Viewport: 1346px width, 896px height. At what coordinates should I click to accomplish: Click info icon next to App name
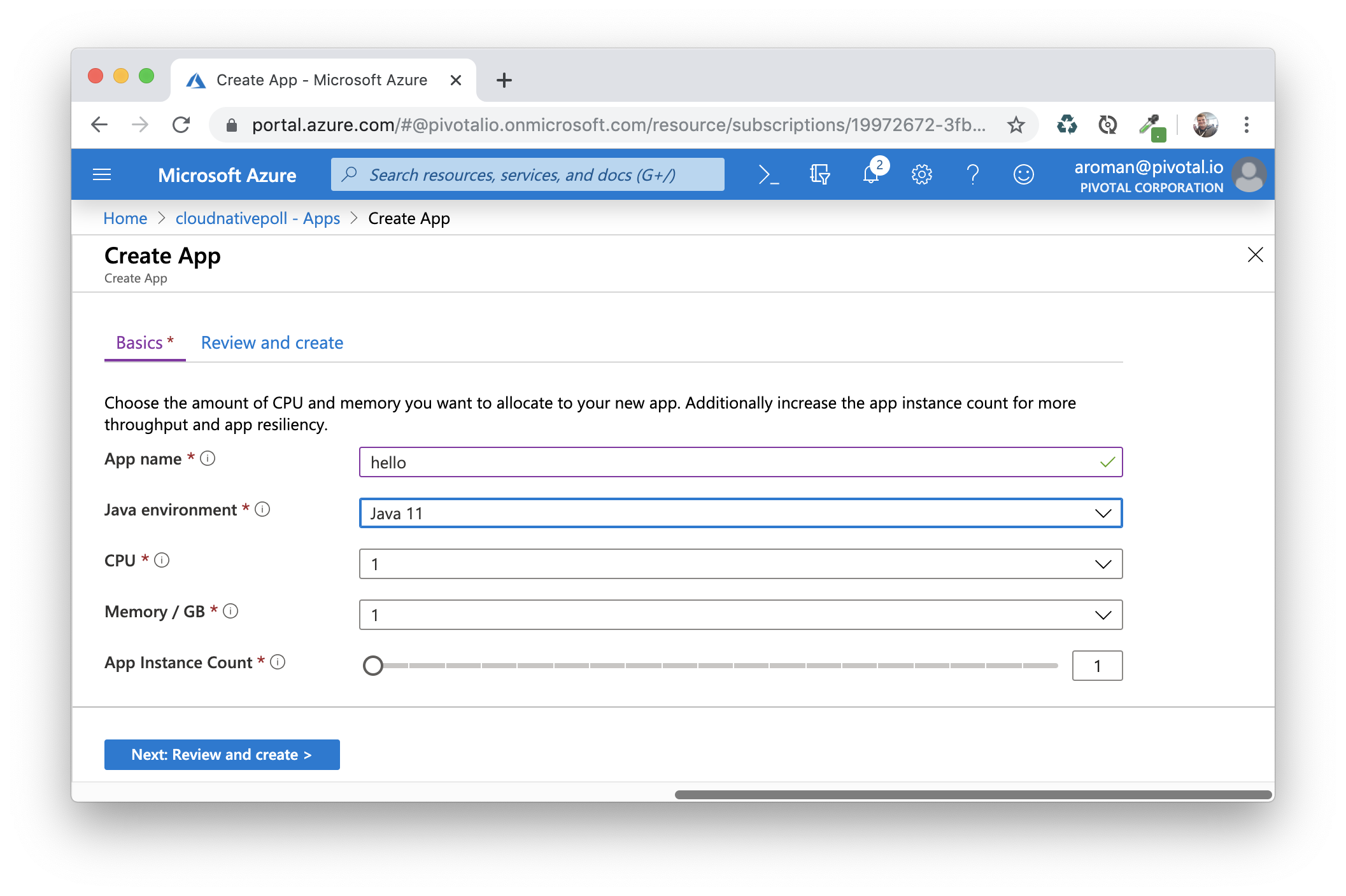tap(208, 458)
